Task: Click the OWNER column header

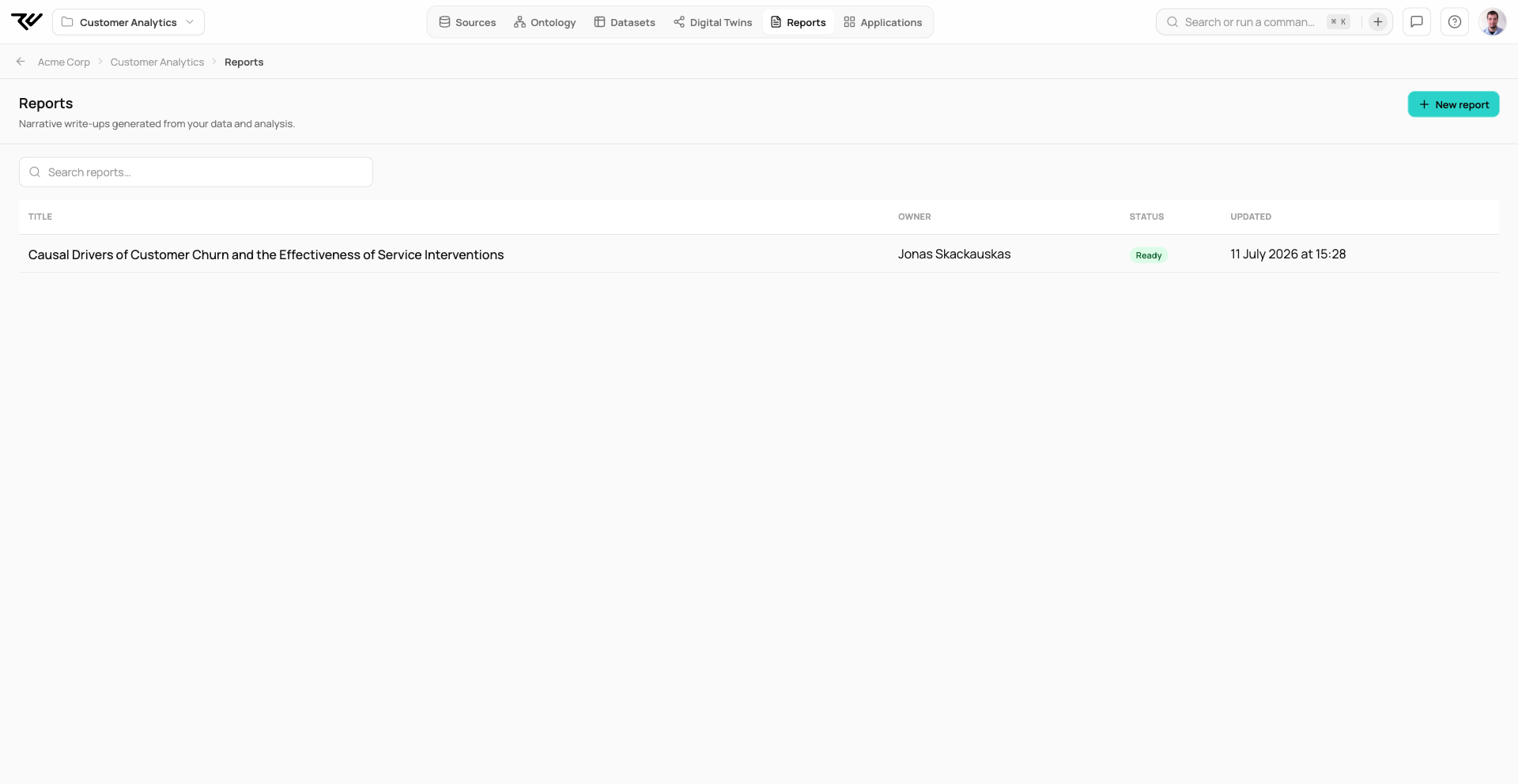Action: (x=915, y=217)
